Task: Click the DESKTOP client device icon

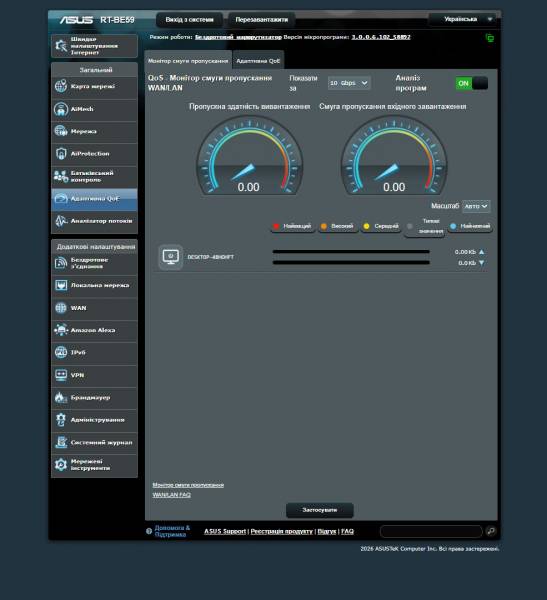Action: (171, 257)
